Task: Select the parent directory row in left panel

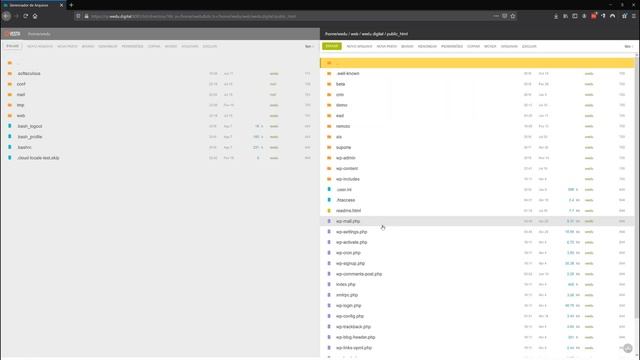Action: (160, 63)
